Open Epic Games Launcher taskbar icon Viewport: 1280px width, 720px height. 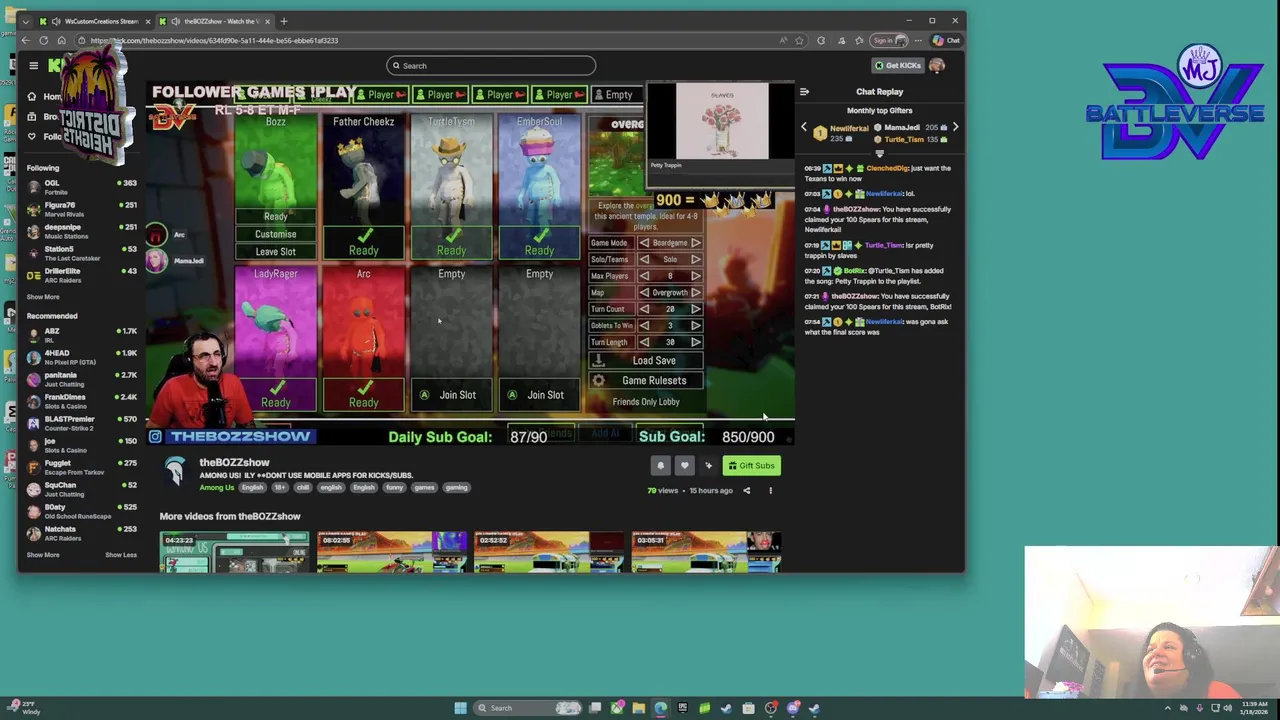(683, 708)
